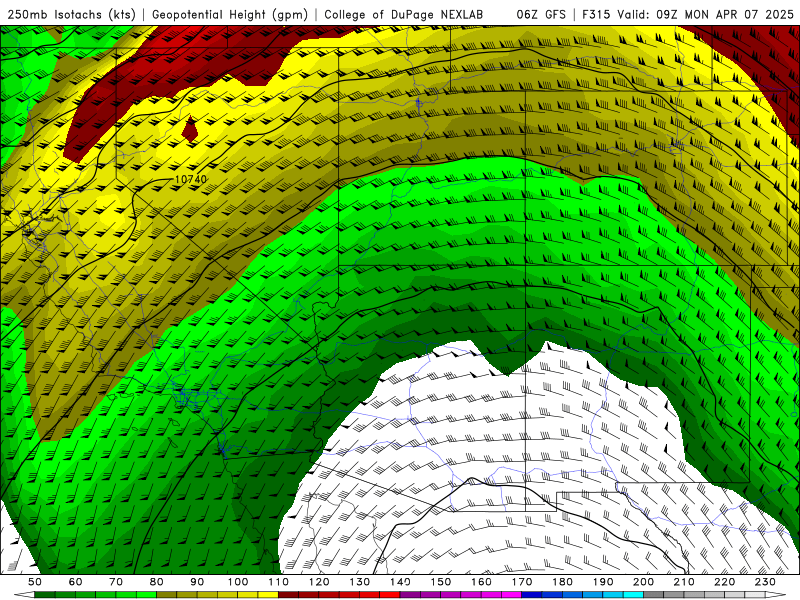800x600 pixels.
Task: Click the "Geopotential Height (gpm)" header text
Action: [x=230, y=15]
